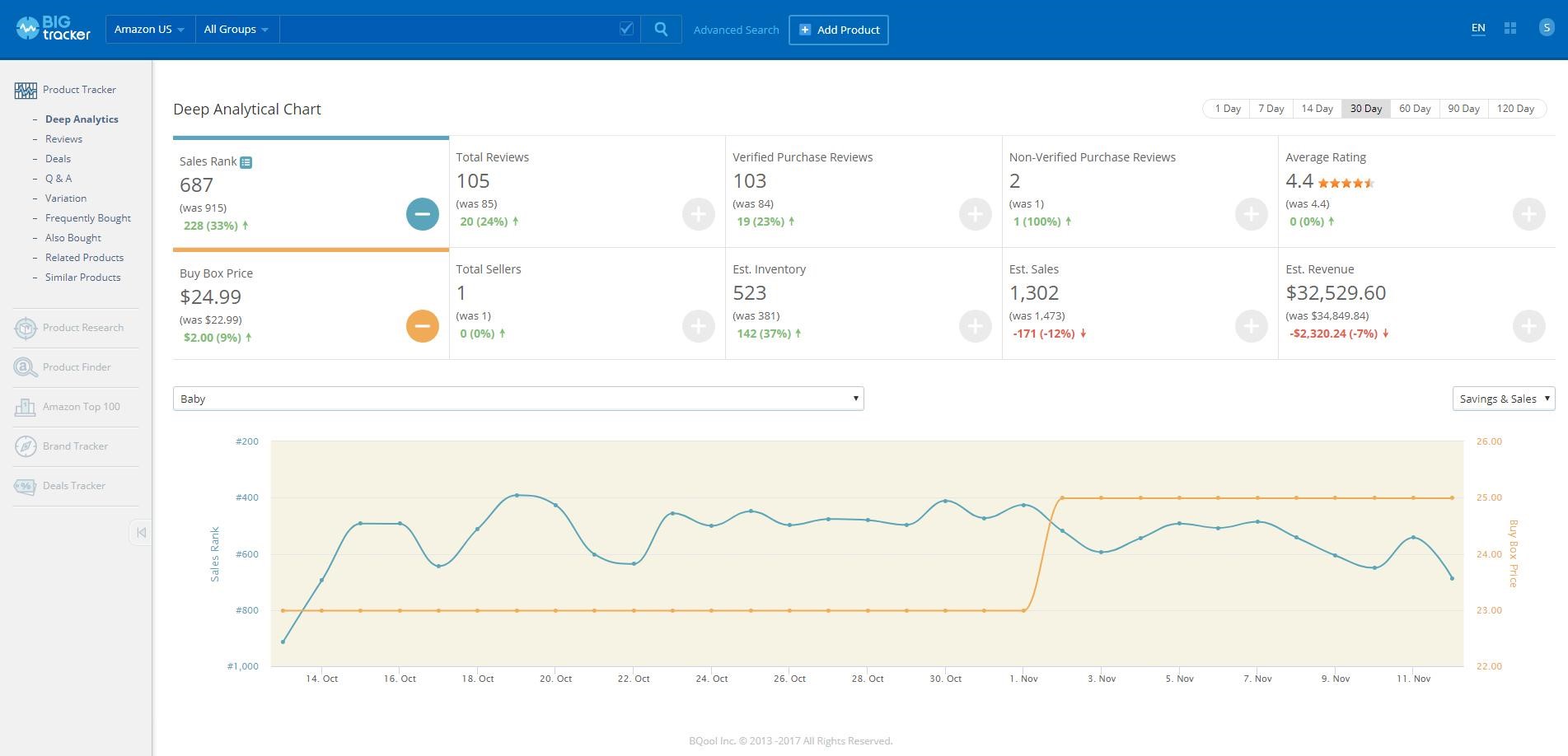Open the Advanced Search link
This screenshot has width=1568, height=756.
[736, 30]
